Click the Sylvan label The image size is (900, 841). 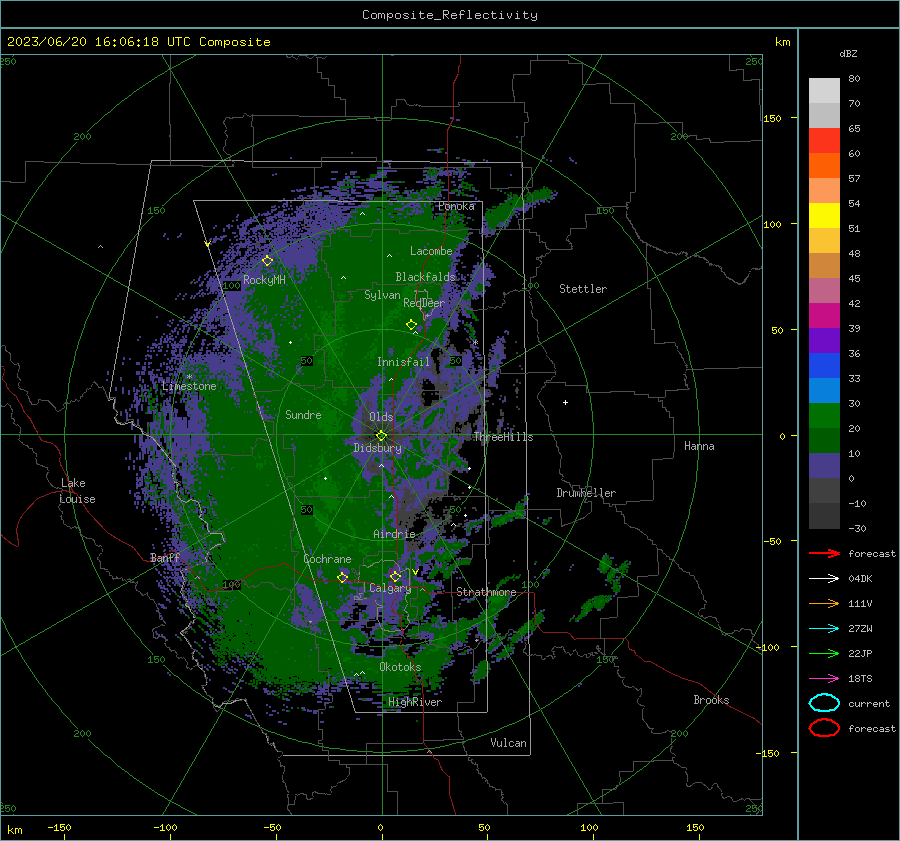(x=382, y=295)
